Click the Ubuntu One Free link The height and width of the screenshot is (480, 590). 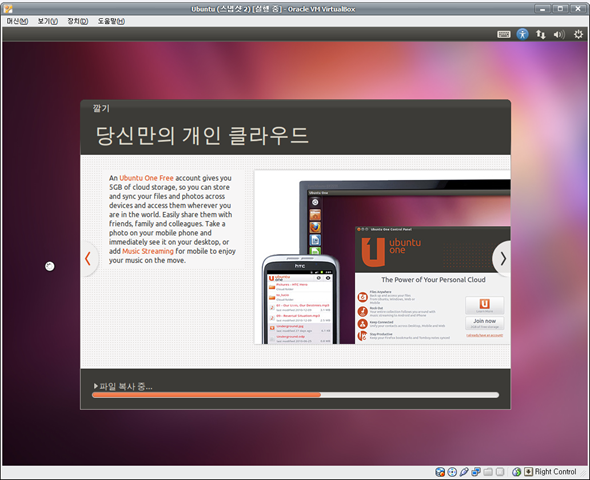point(146,178)
